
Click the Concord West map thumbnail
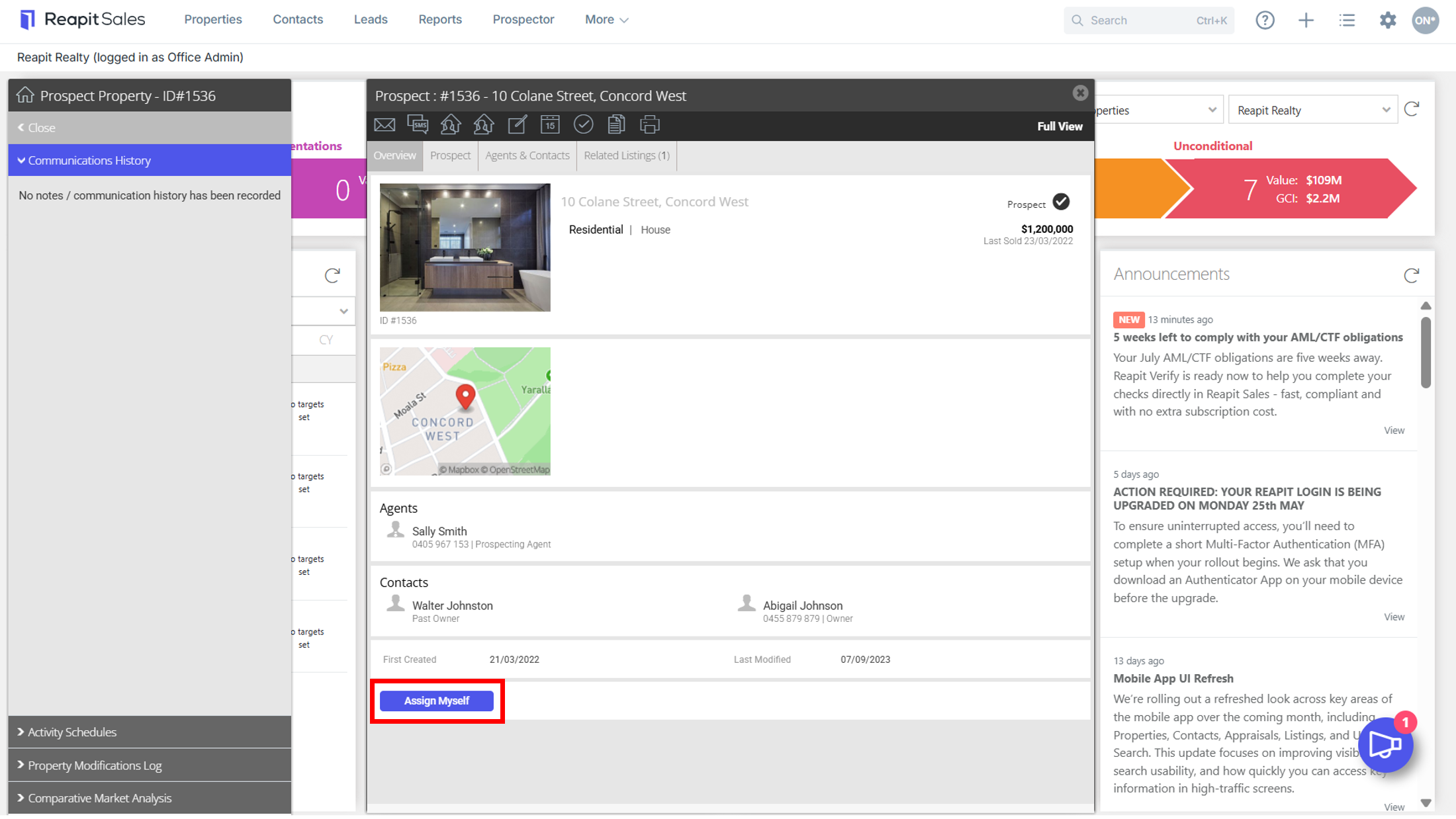pyautogui.click(x=465, y=411)
